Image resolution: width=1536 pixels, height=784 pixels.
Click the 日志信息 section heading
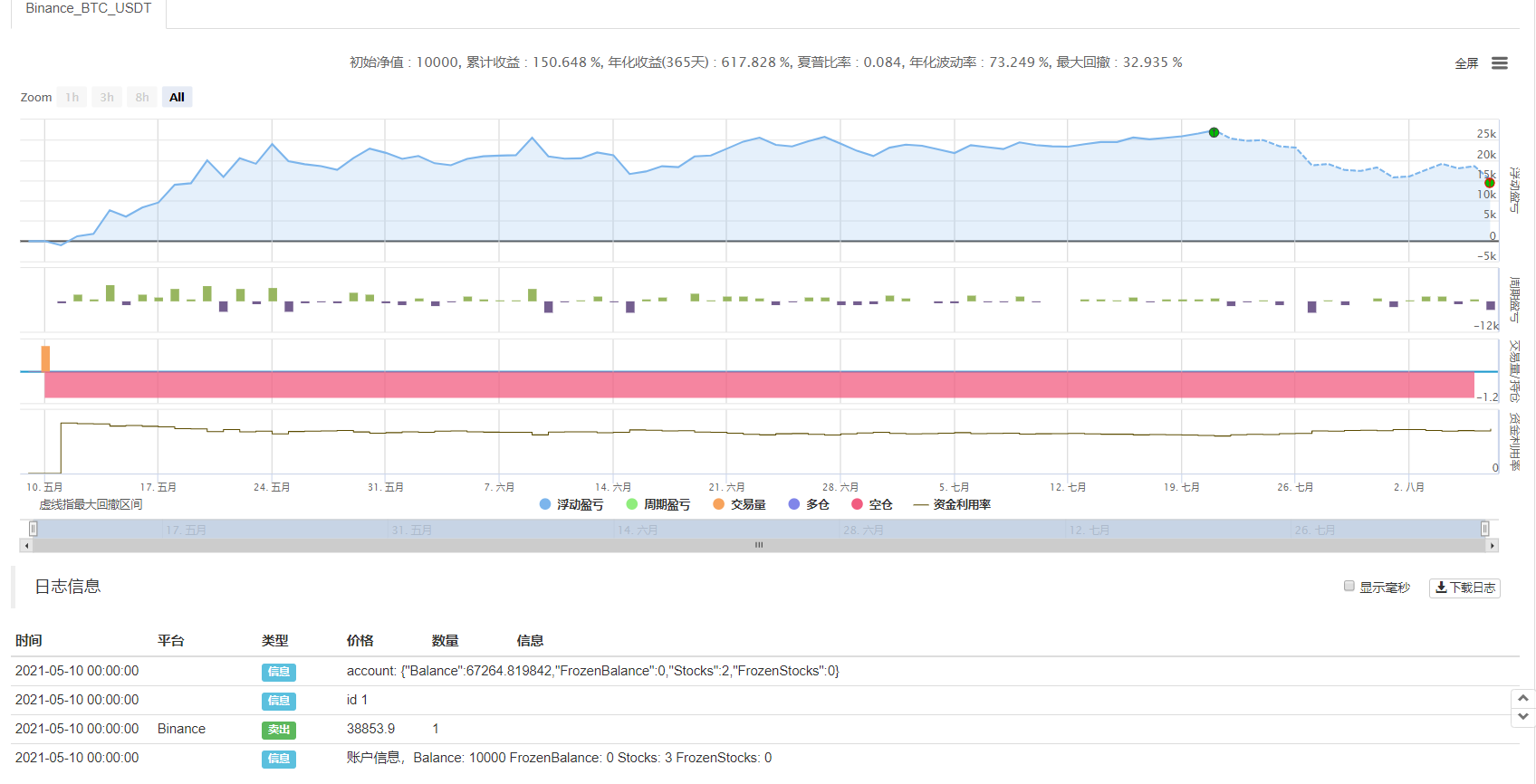point(68,587)
